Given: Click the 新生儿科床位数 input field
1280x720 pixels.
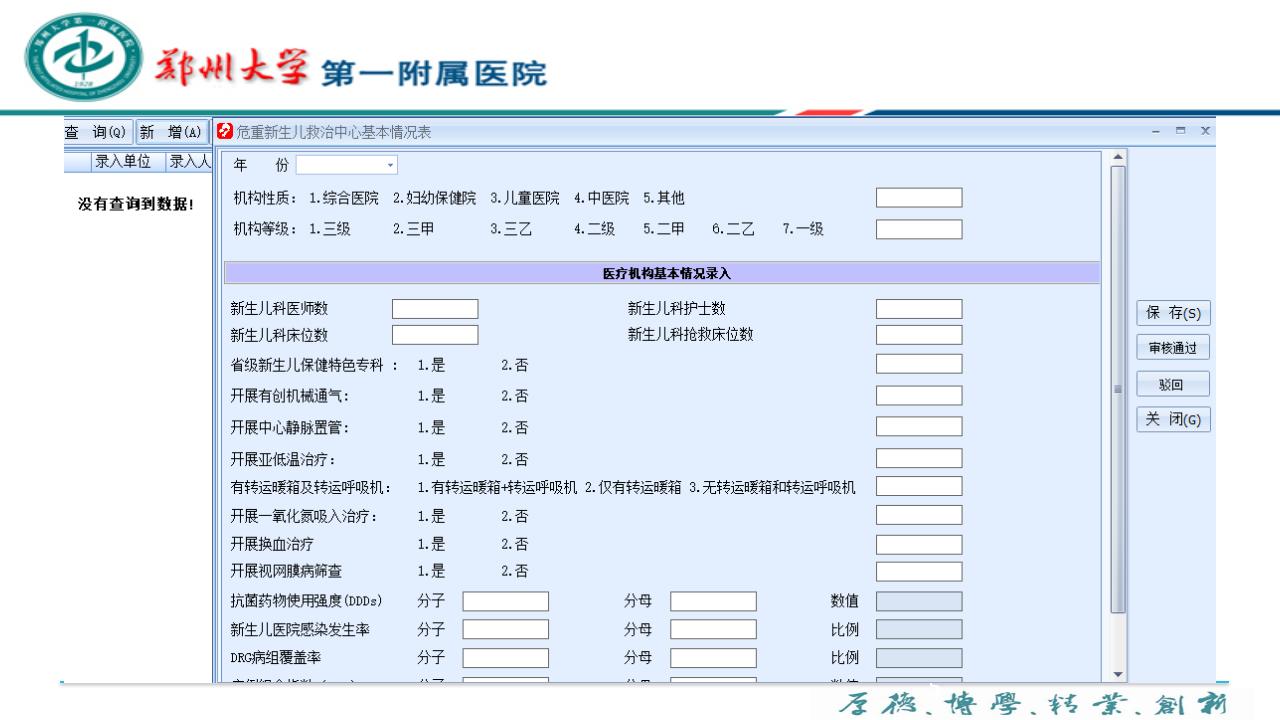Looking at the screenshot, I should [x=435, y=335].
